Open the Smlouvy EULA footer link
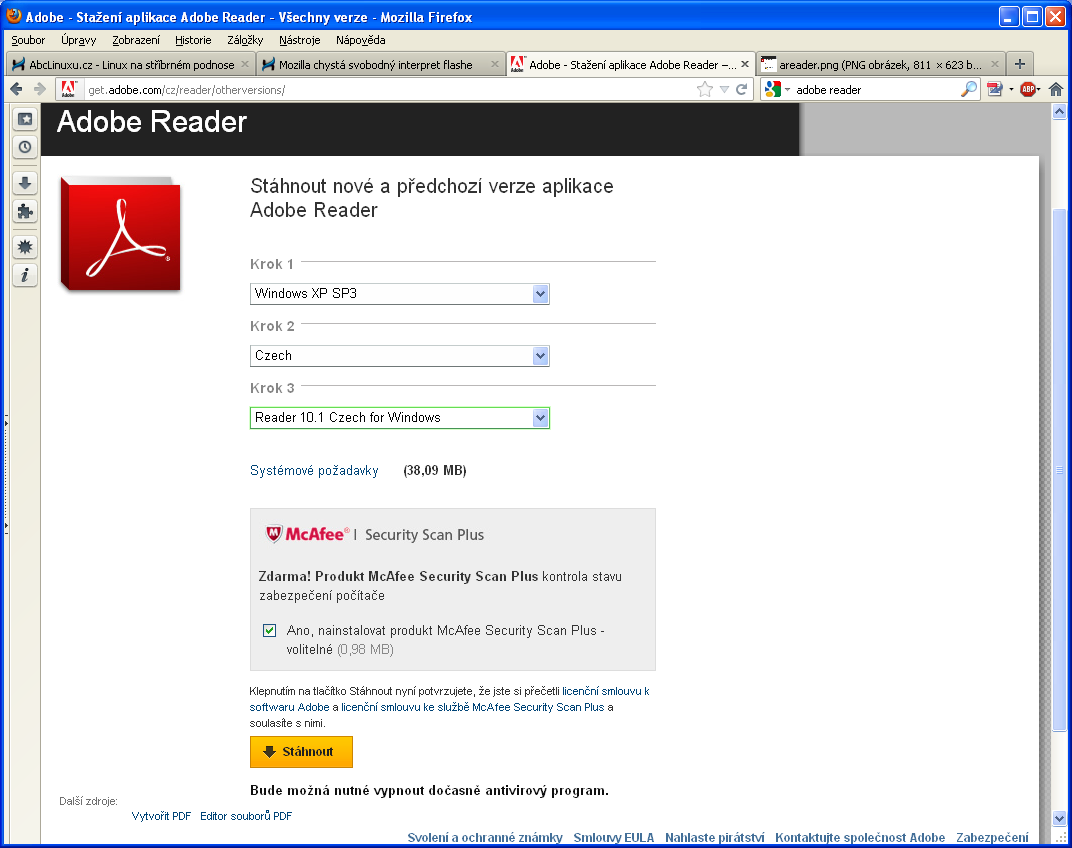Screen dimensions: 1072x848 [614, 838]
